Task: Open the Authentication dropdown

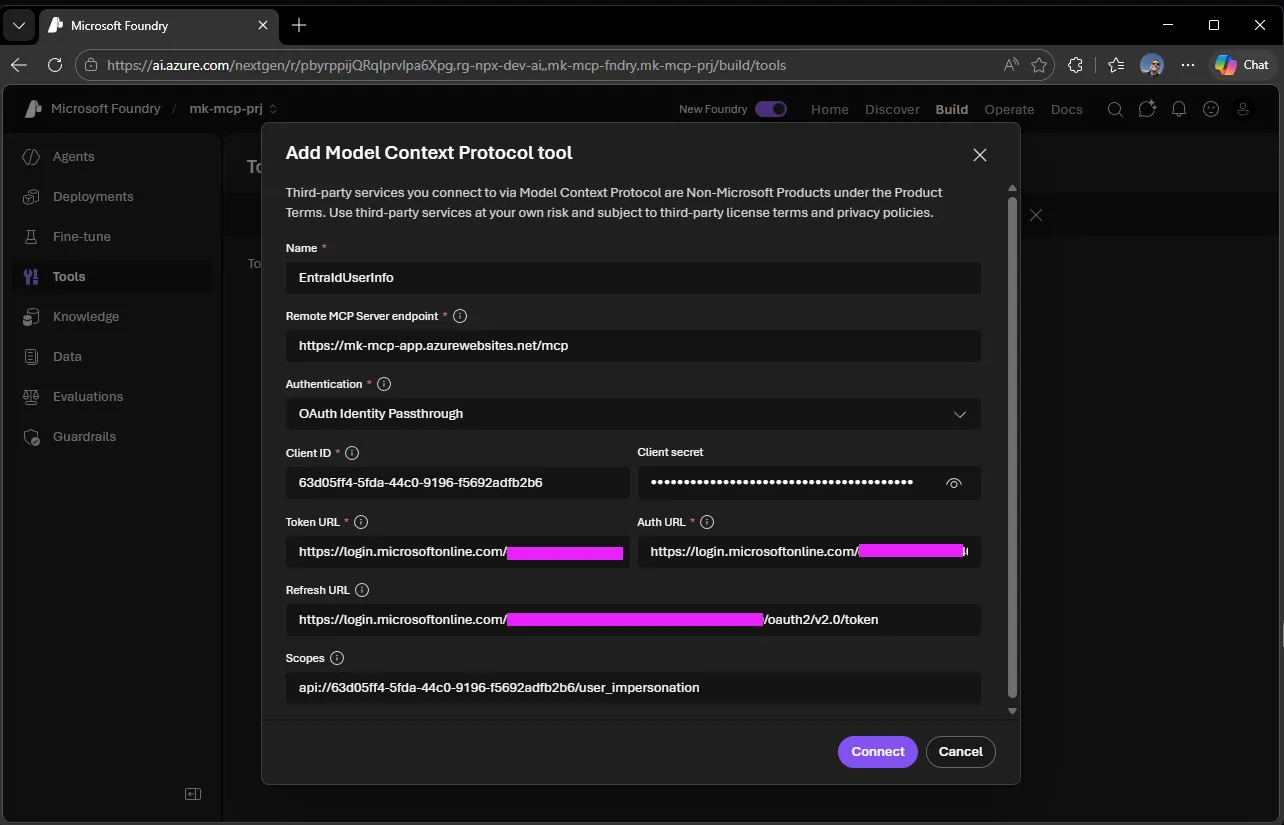Action: pos(633,414)
